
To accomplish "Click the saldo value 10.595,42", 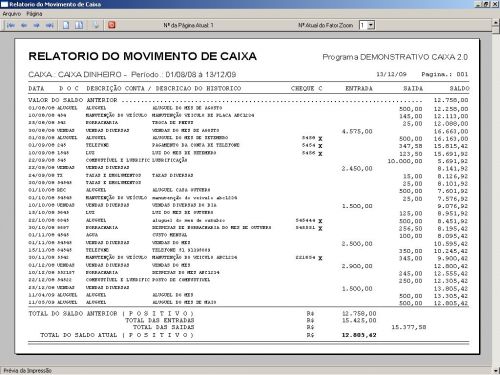I will point(451,244).
